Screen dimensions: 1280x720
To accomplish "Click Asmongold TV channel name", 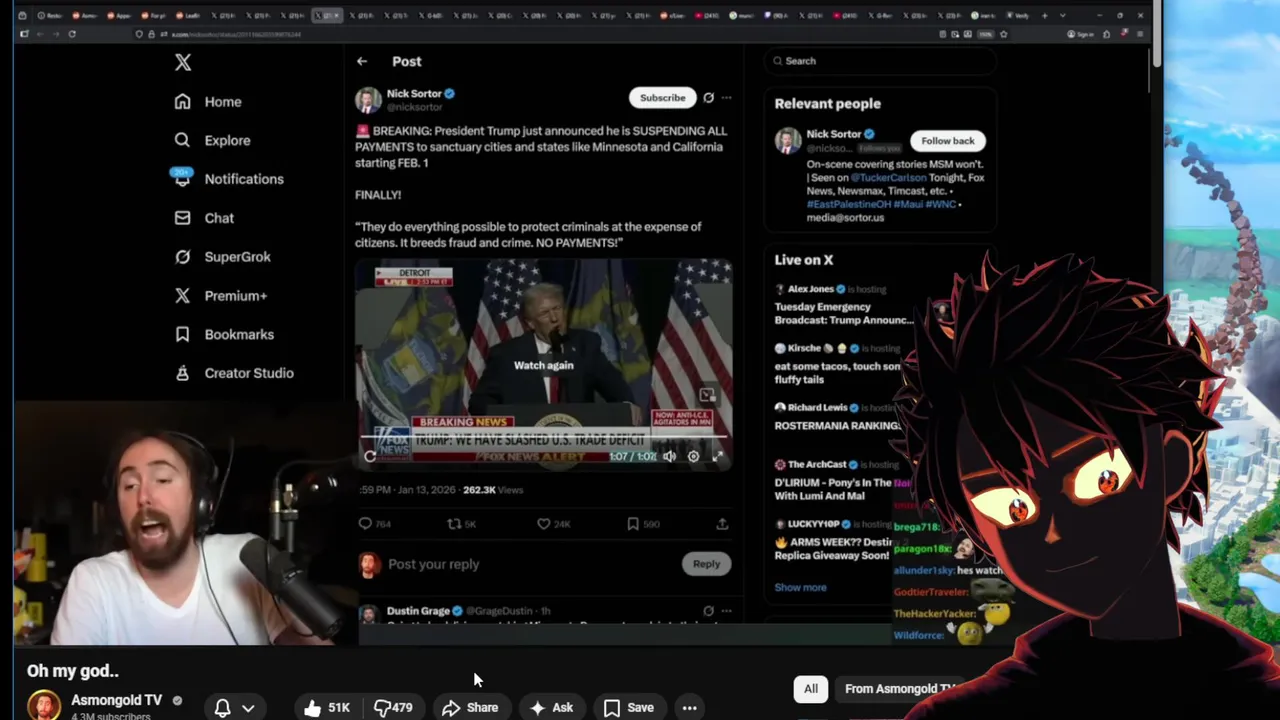I will pos(116,700).
